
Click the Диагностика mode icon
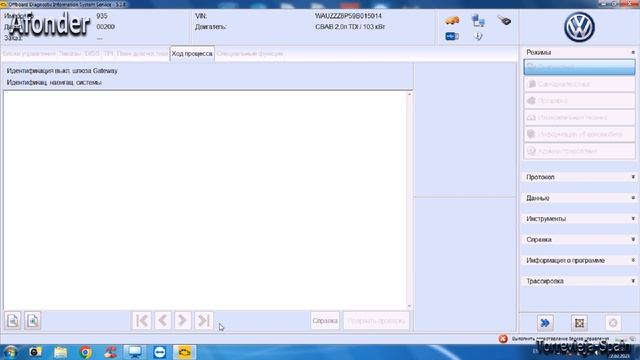[x=531, y=67]
